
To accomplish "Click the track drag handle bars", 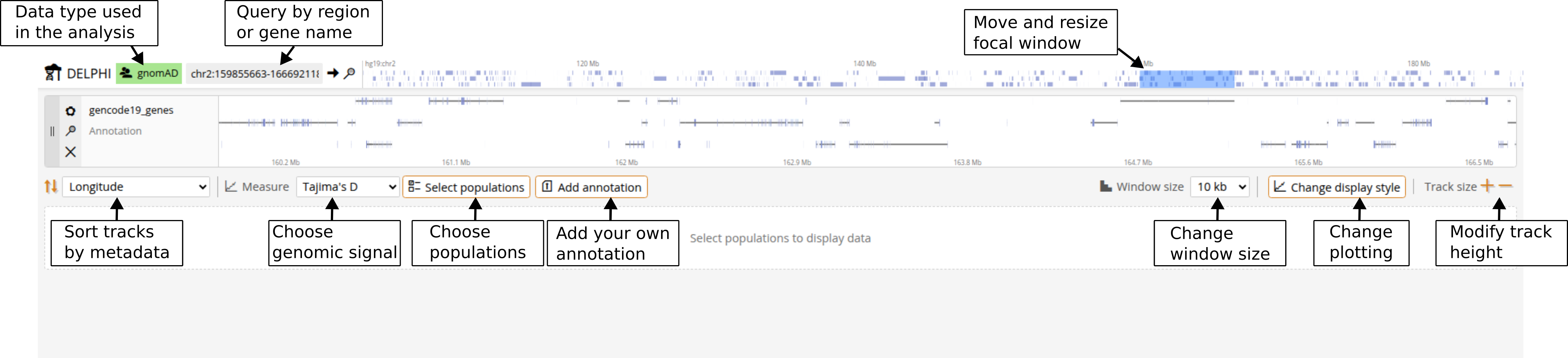I will click(x=52, y=131).
